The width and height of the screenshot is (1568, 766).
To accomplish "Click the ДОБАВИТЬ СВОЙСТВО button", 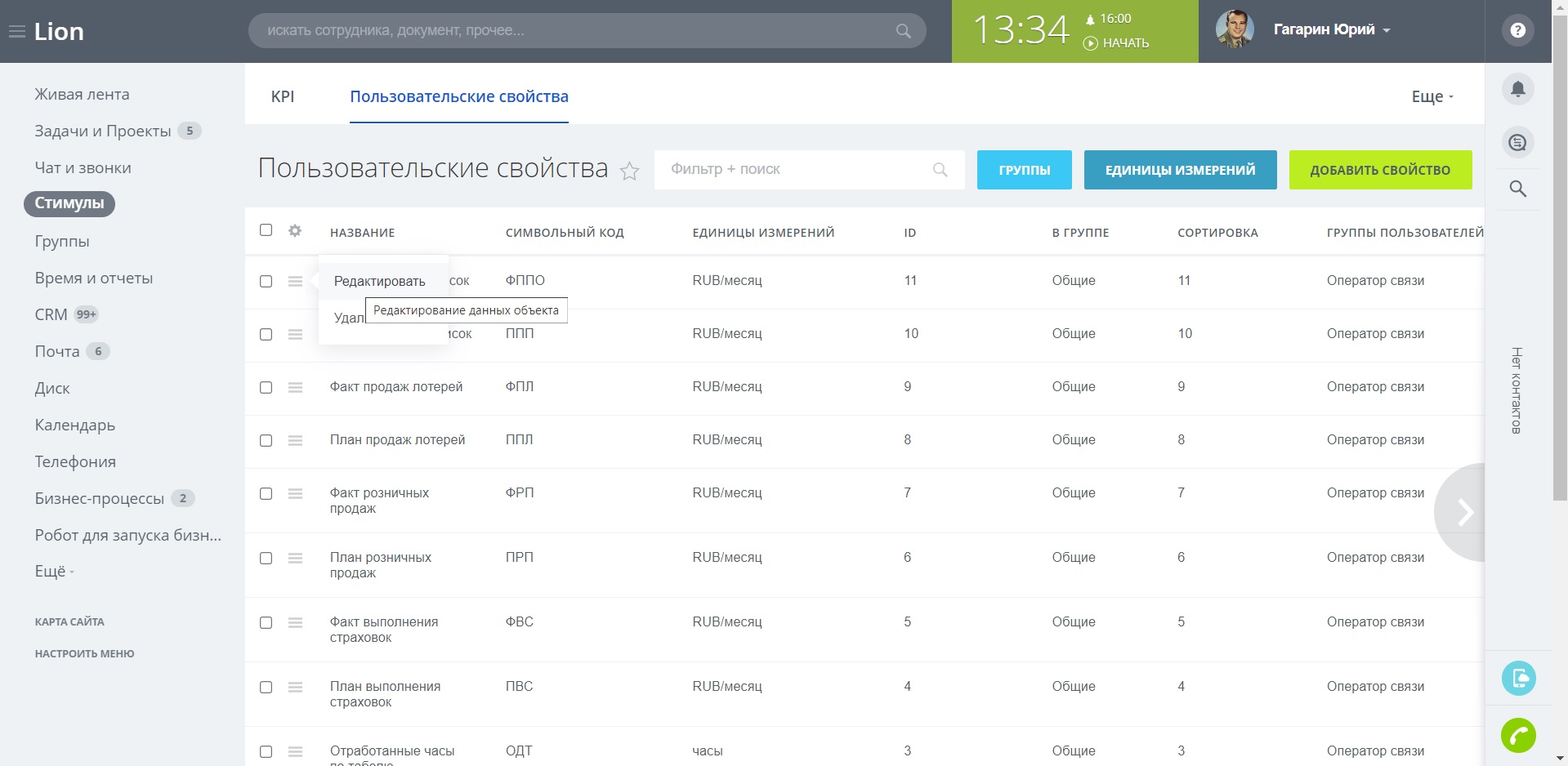I will tap(1380, 170).
